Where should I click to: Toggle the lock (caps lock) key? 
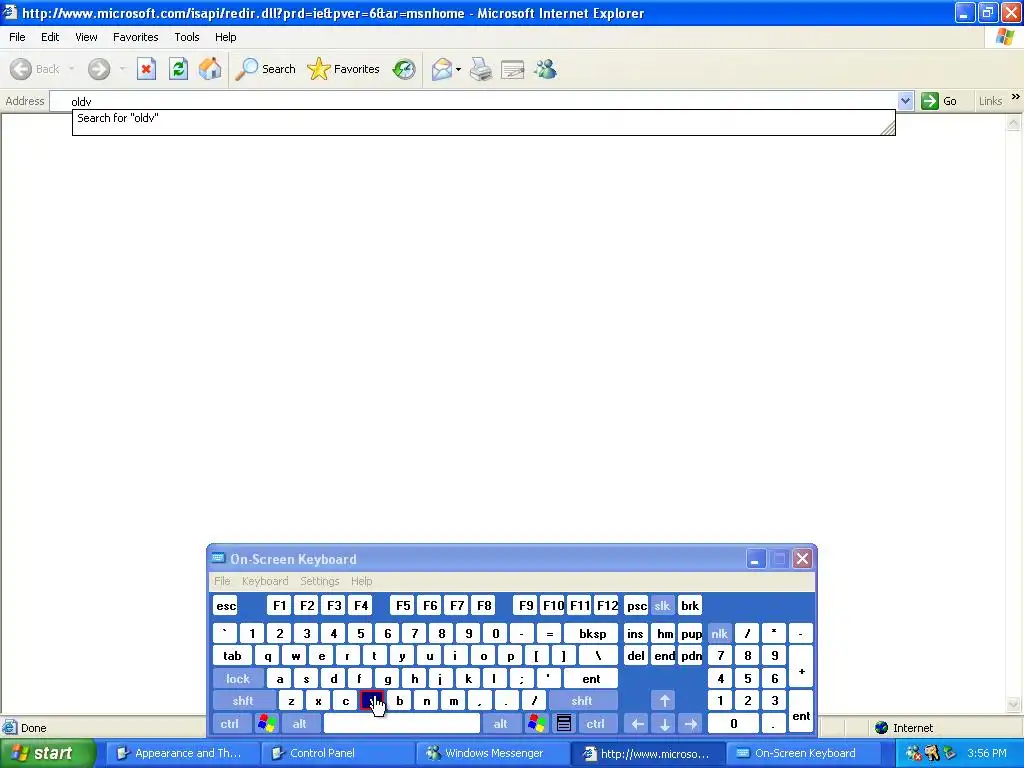(238, 679)
